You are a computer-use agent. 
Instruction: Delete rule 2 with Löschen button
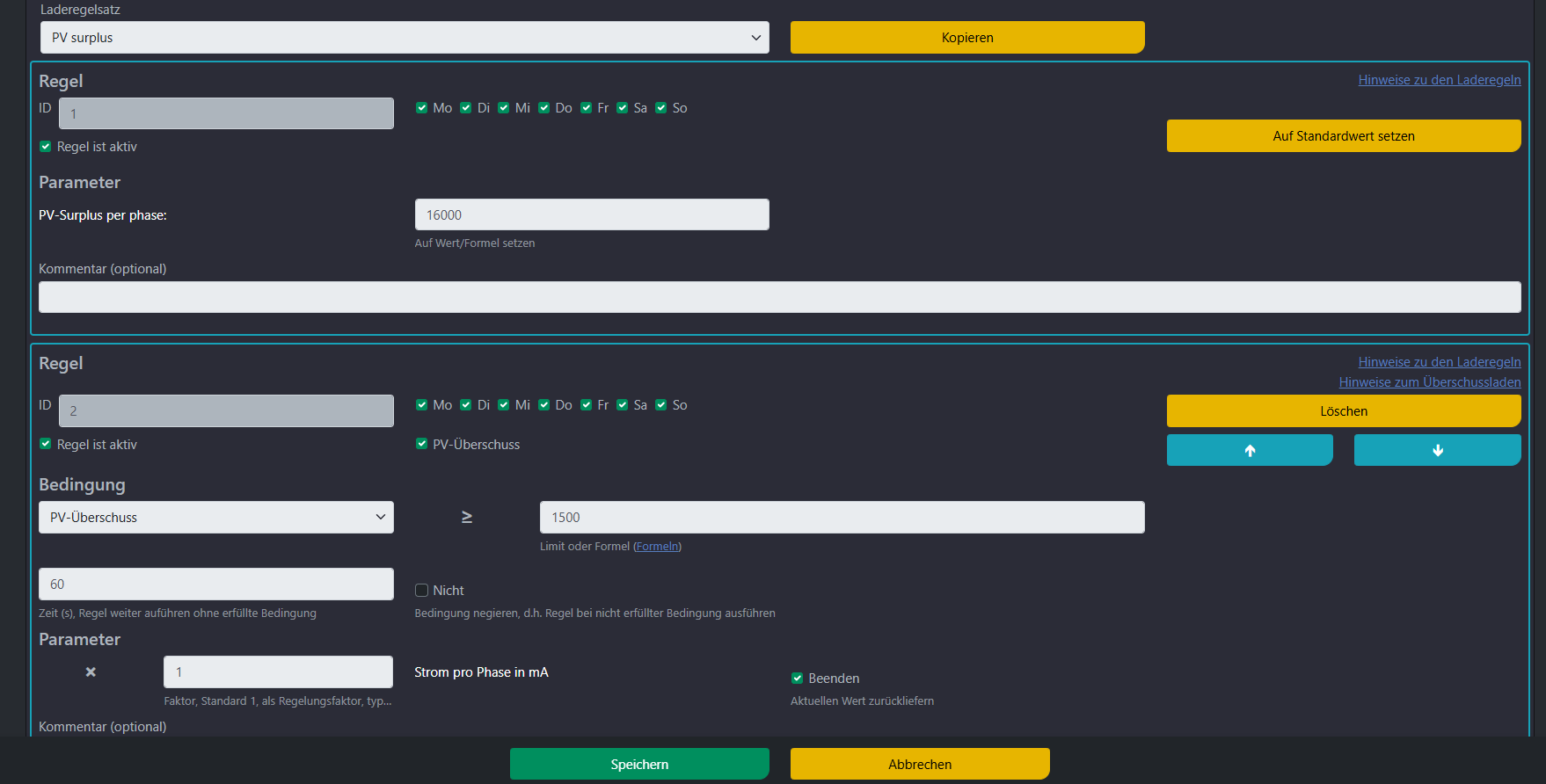point(1343,411)
